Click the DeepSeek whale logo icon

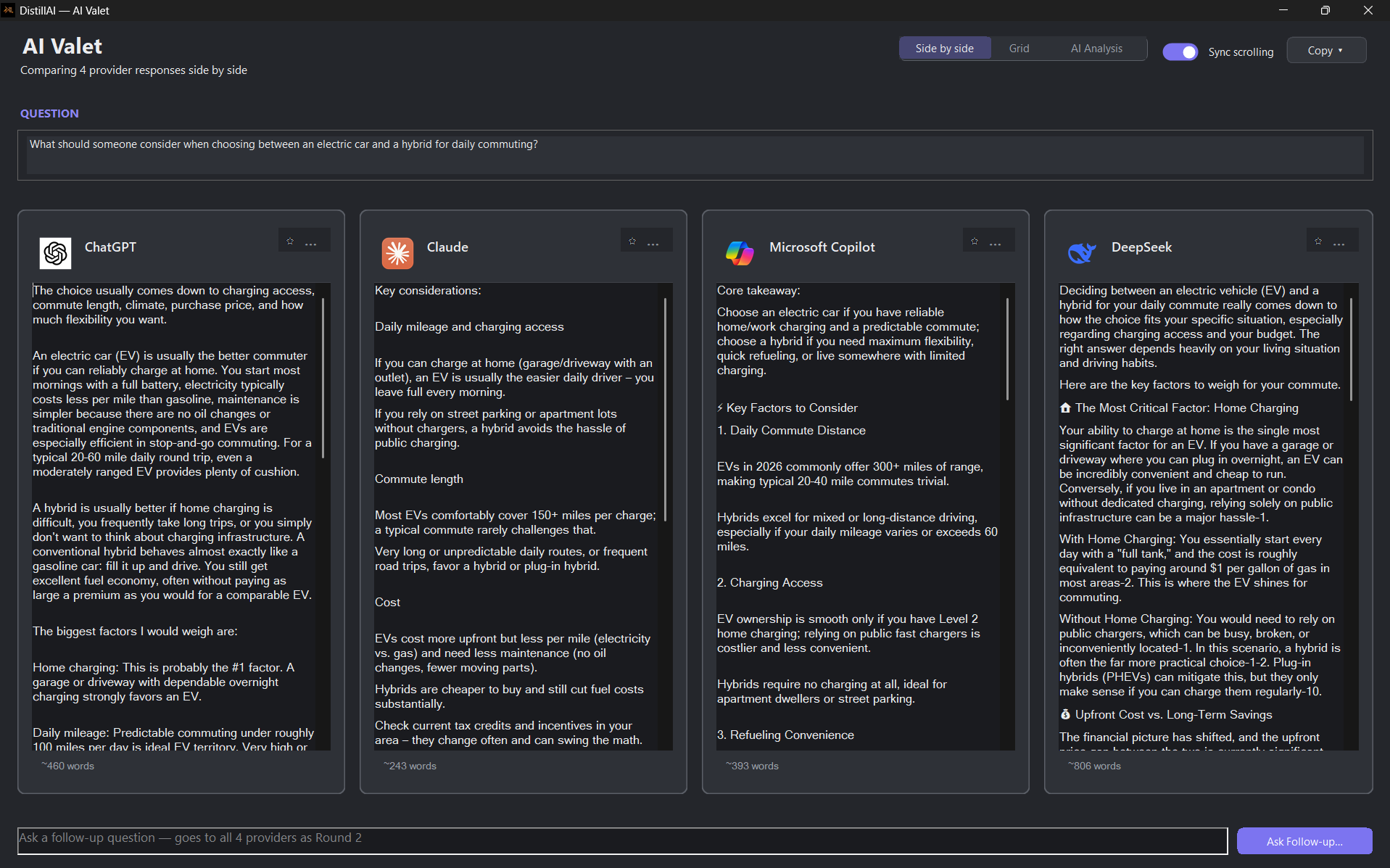1083,253
